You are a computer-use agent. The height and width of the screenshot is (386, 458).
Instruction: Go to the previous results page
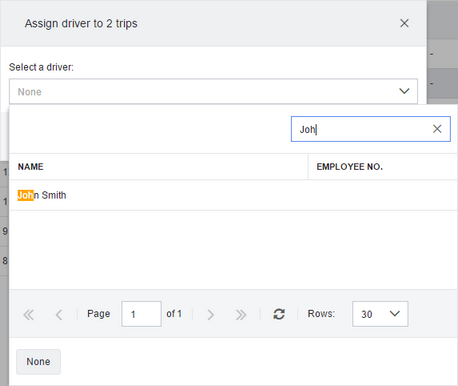59,314
